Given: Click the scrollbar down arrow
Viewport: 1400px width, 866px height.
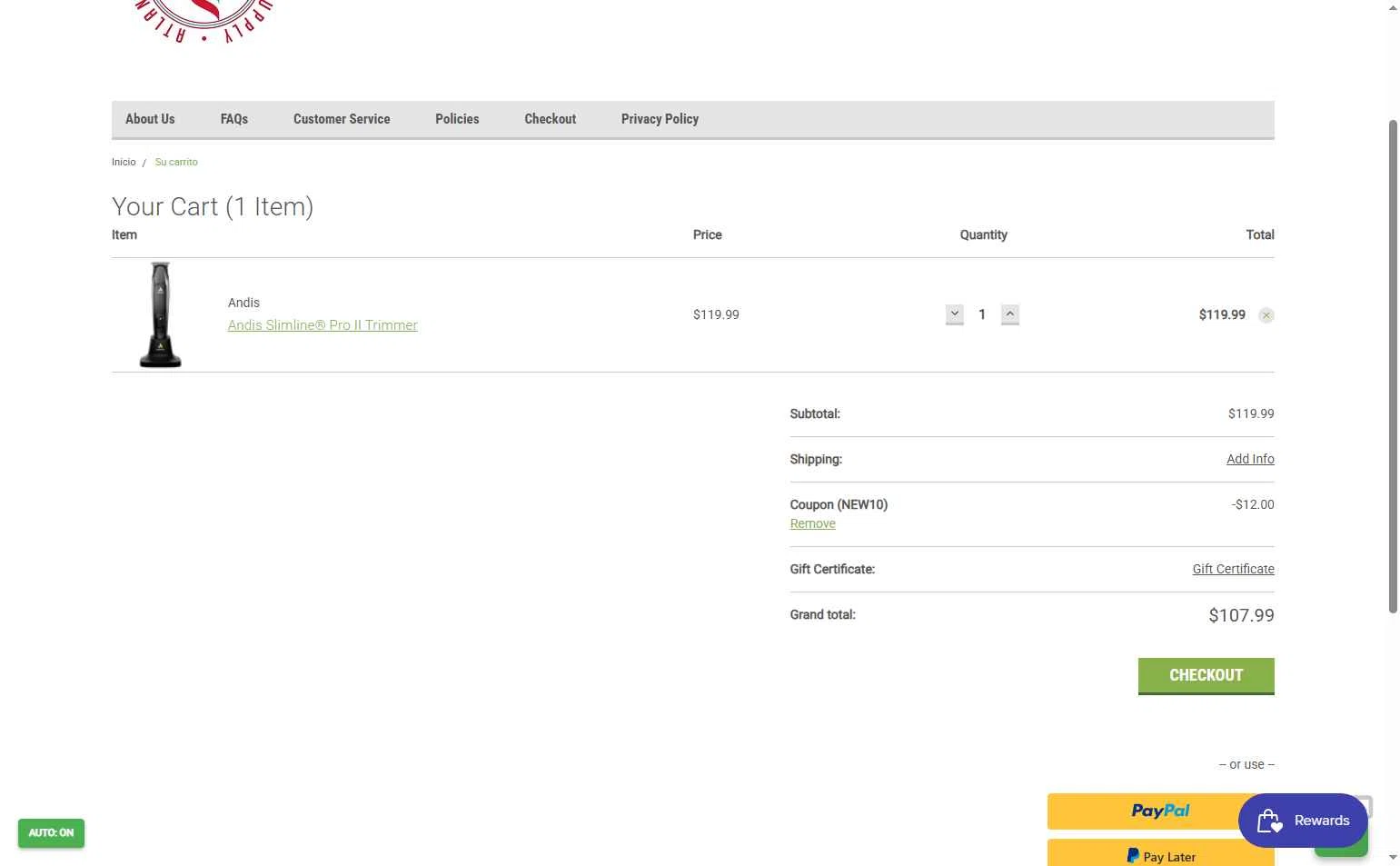Looking at the screenshot, I should tap(1393, 857).
